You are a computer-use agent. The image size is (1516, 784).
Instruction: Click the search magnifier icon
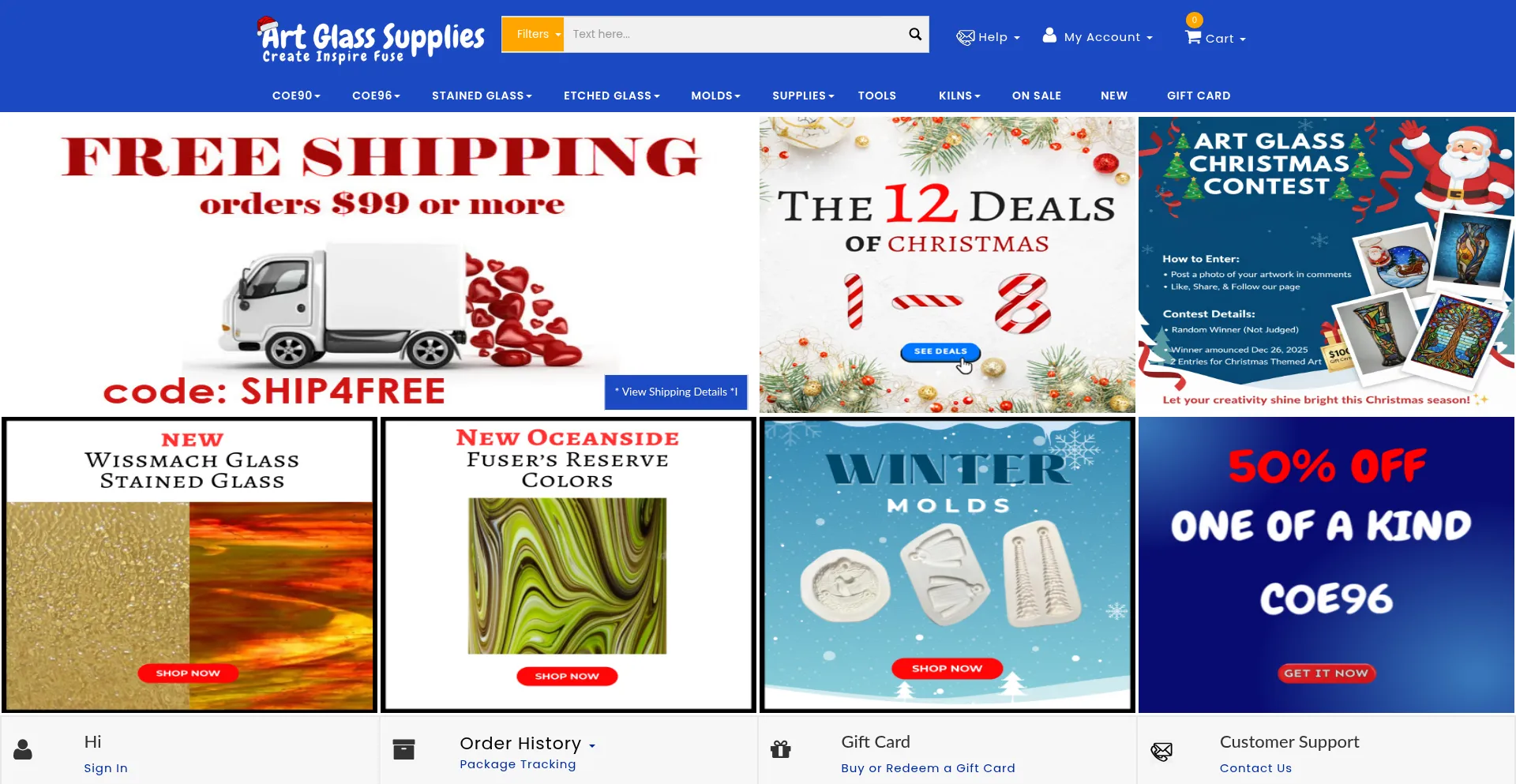point(915,34)
